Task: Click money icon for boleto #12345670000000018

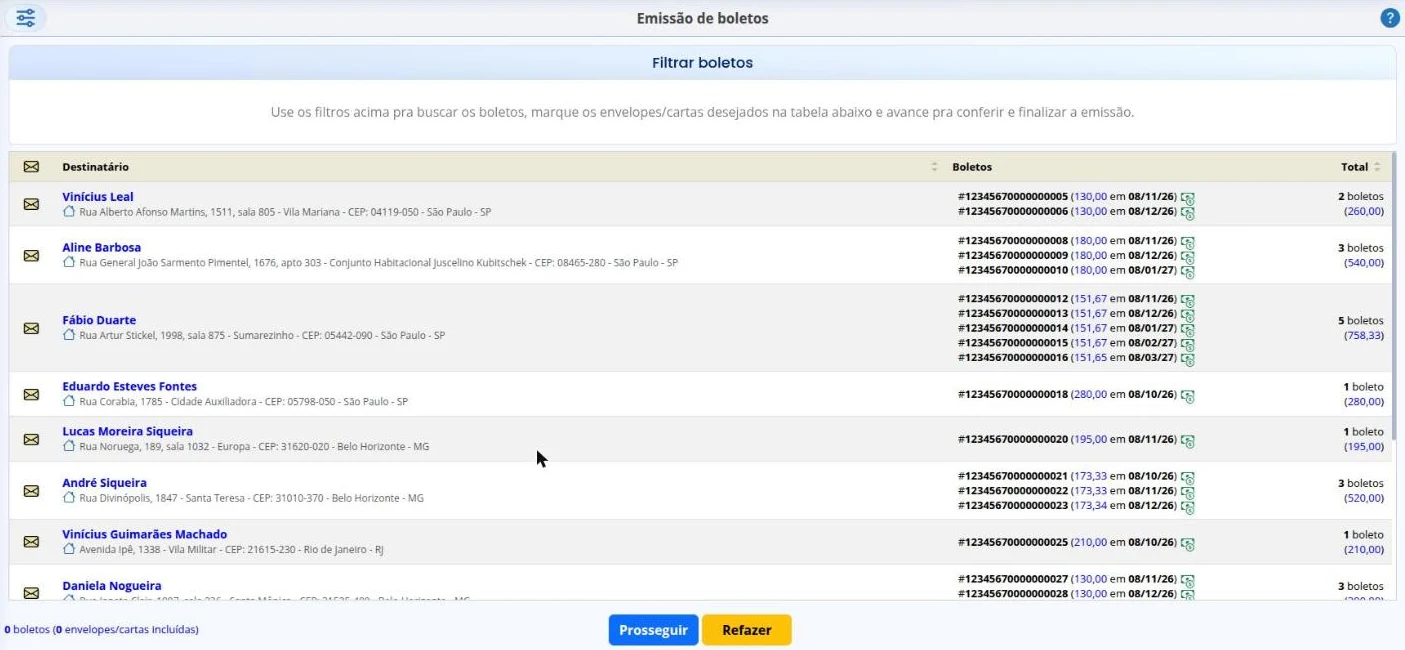Action: click(x=1188, y=396)
